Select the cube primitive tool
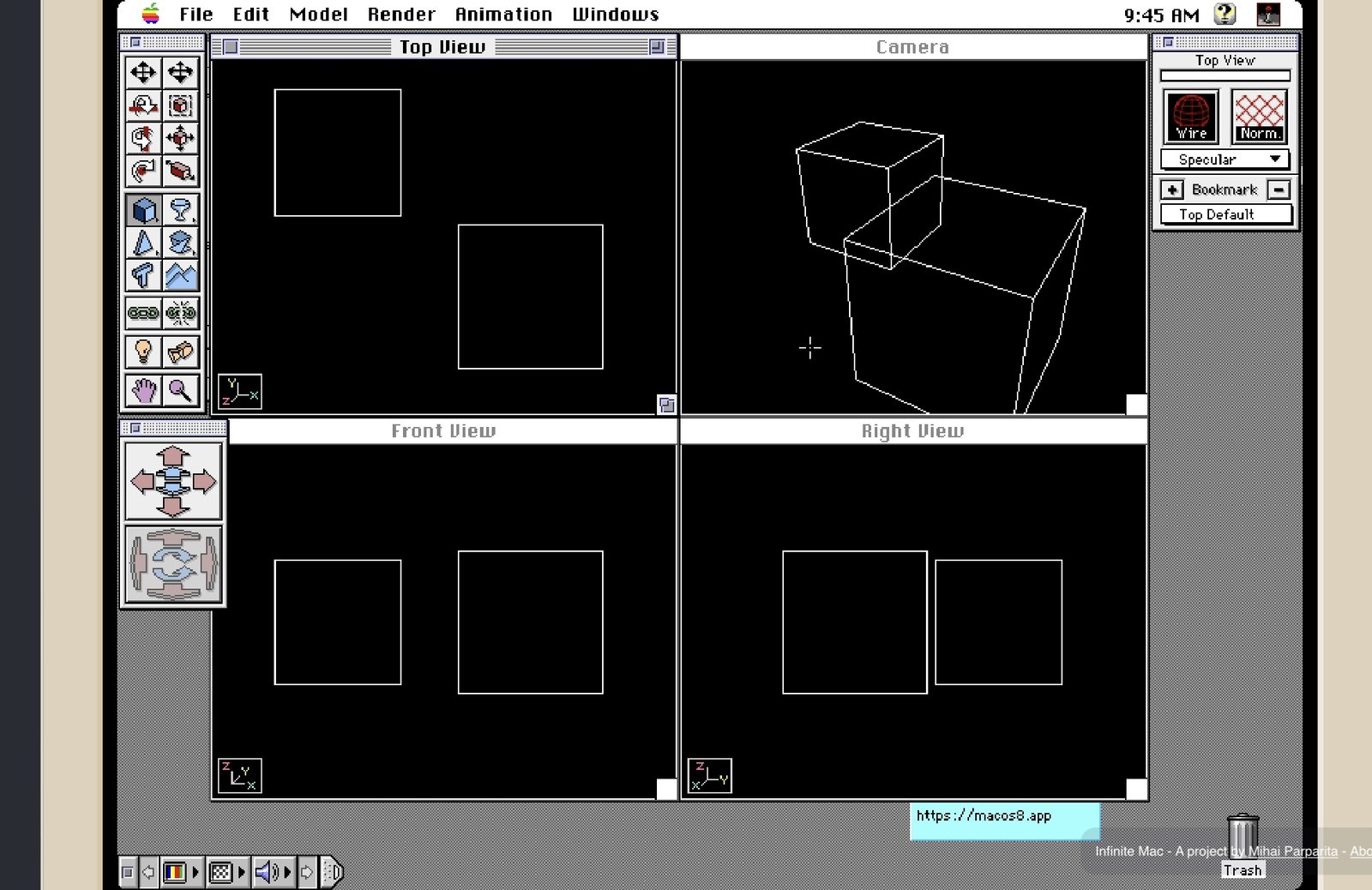Image resolution: width=1372 pixels, height=890 pixels. 143,210
